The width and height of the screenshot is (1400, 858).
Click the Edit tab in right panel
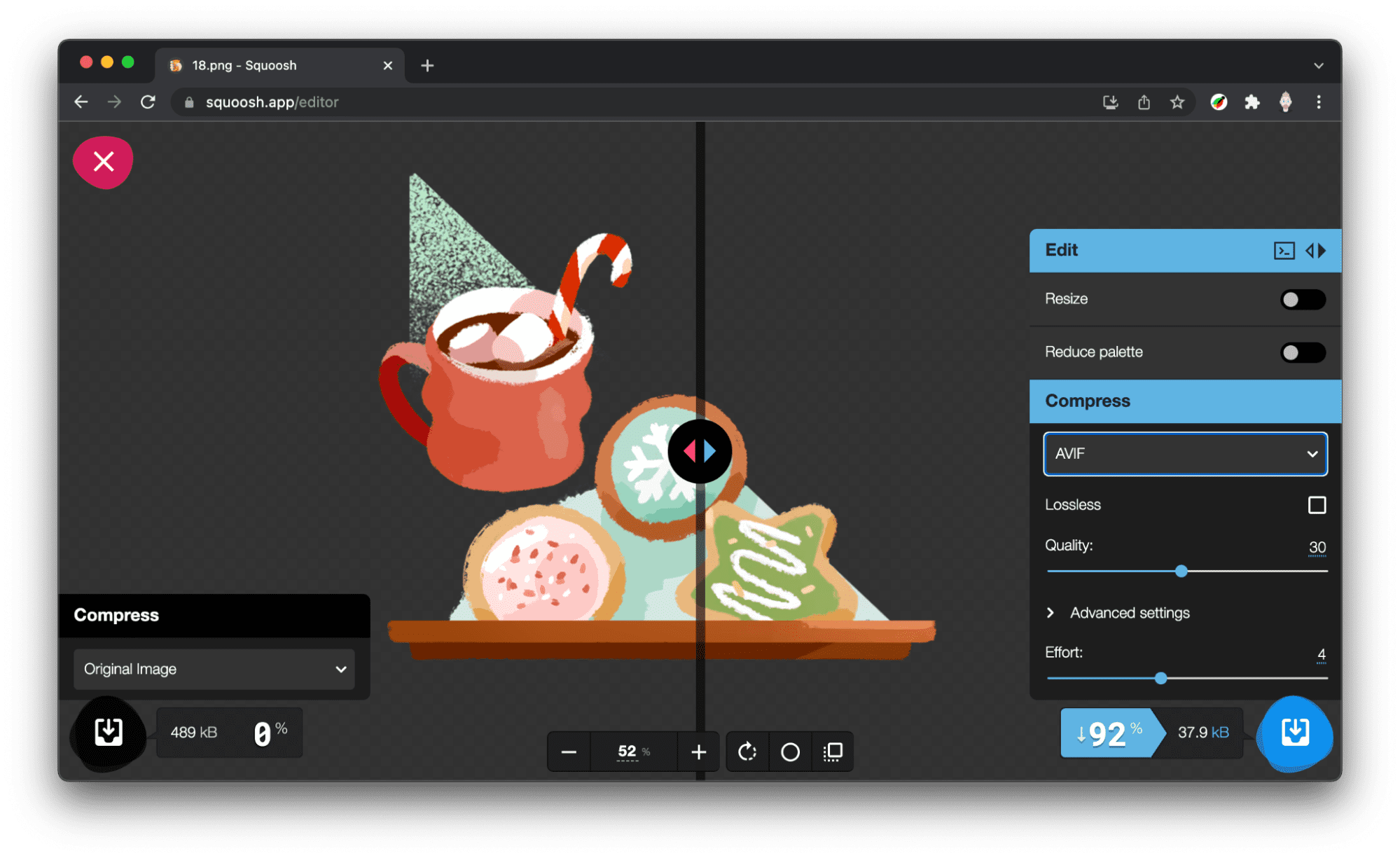[1063, 251]
